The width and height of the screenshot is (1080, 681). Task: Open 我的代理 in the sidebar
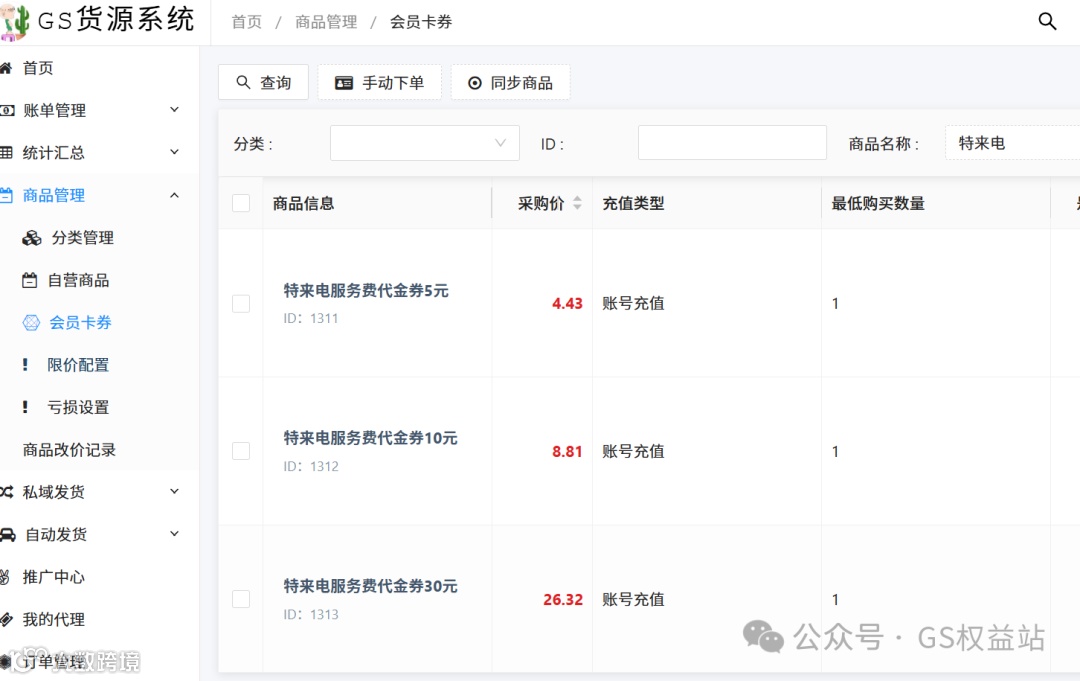coord(54,619)
